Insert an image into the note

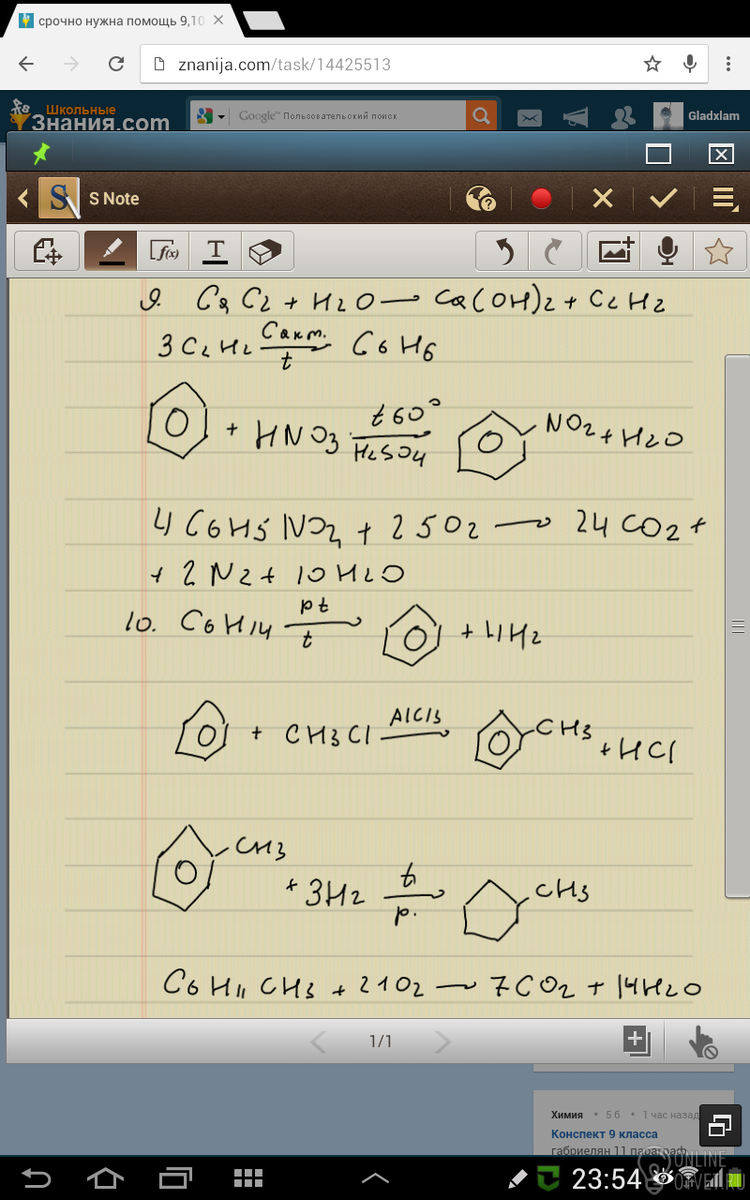[x=616, y=251]
